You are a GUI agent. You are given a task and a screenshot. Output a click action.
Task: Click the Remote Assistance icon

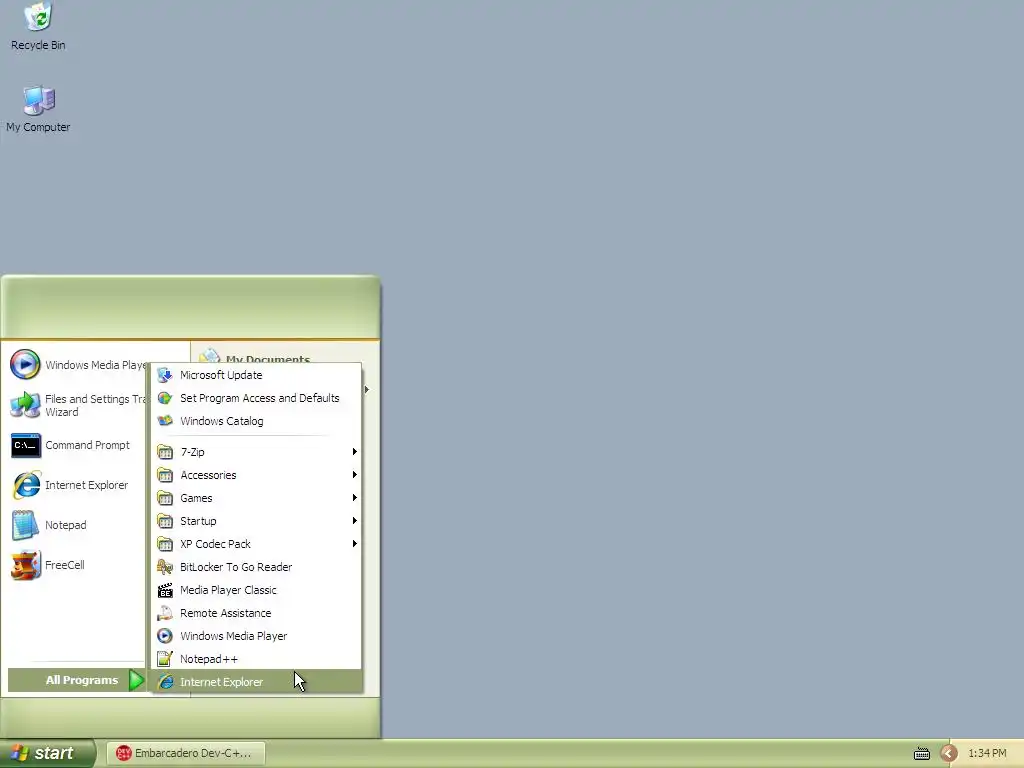click(165, 613)
